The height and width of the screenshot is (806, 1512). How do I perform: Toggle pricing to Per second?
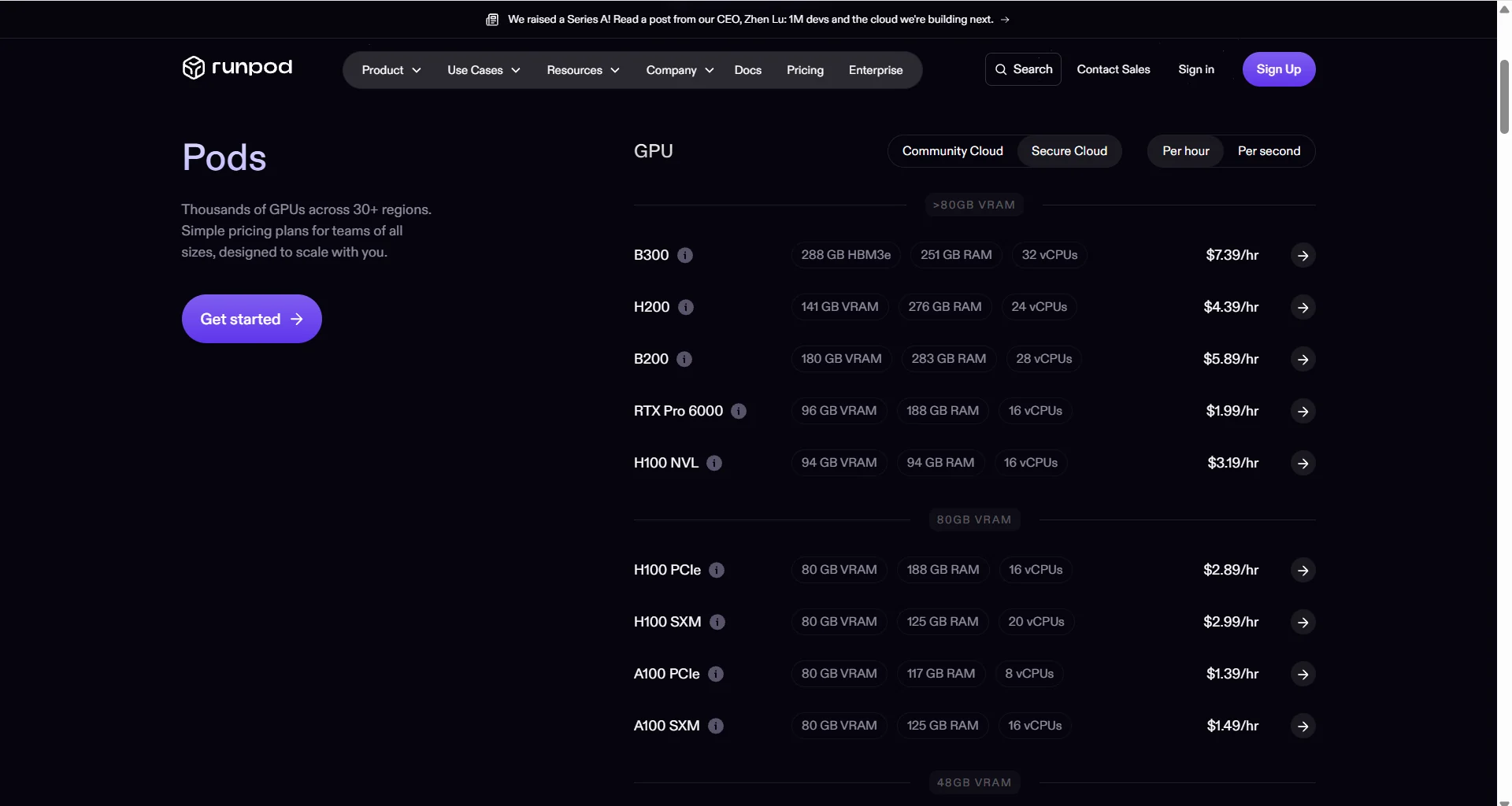coord(1269,151)
